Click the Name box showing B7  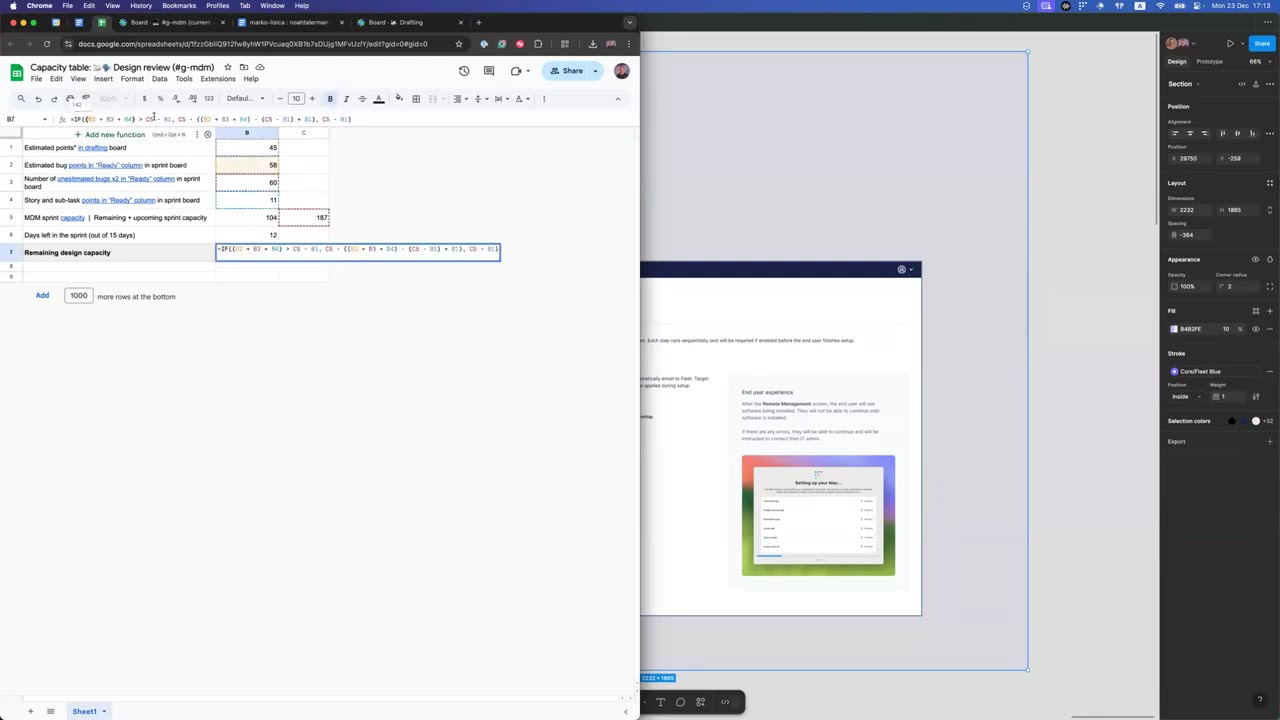pyautogui.click(x=26, y=119)
